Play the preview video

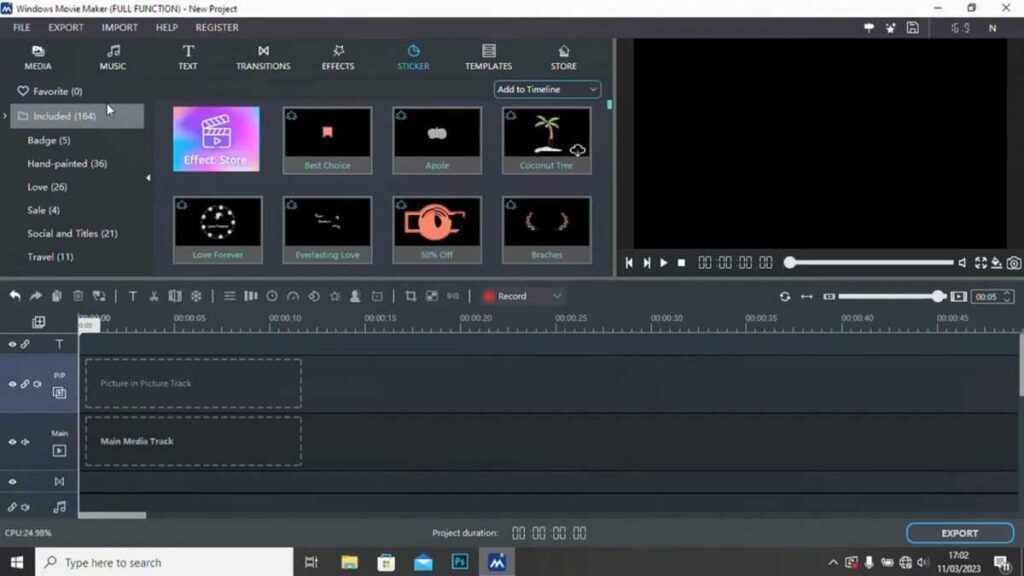[x=663, y=263]
